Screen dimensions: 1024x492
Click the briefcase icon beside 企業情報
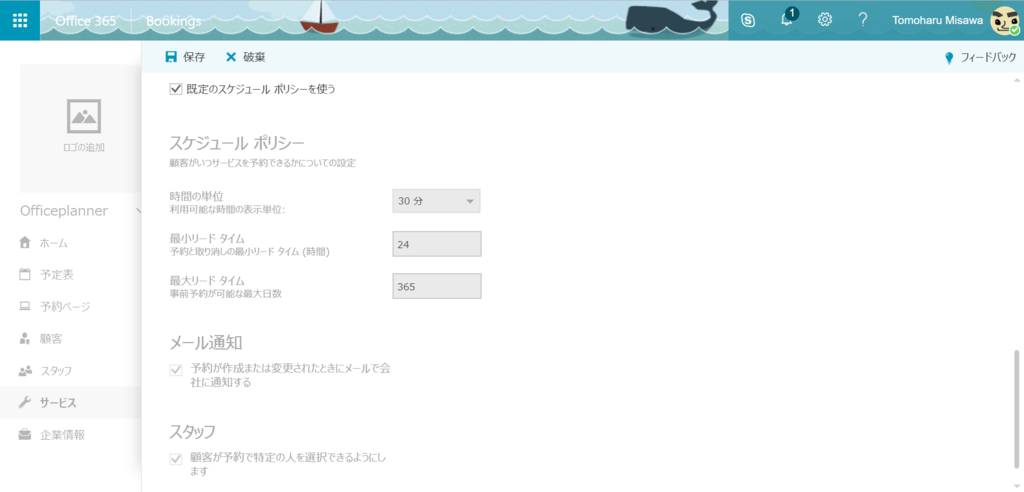25,435
